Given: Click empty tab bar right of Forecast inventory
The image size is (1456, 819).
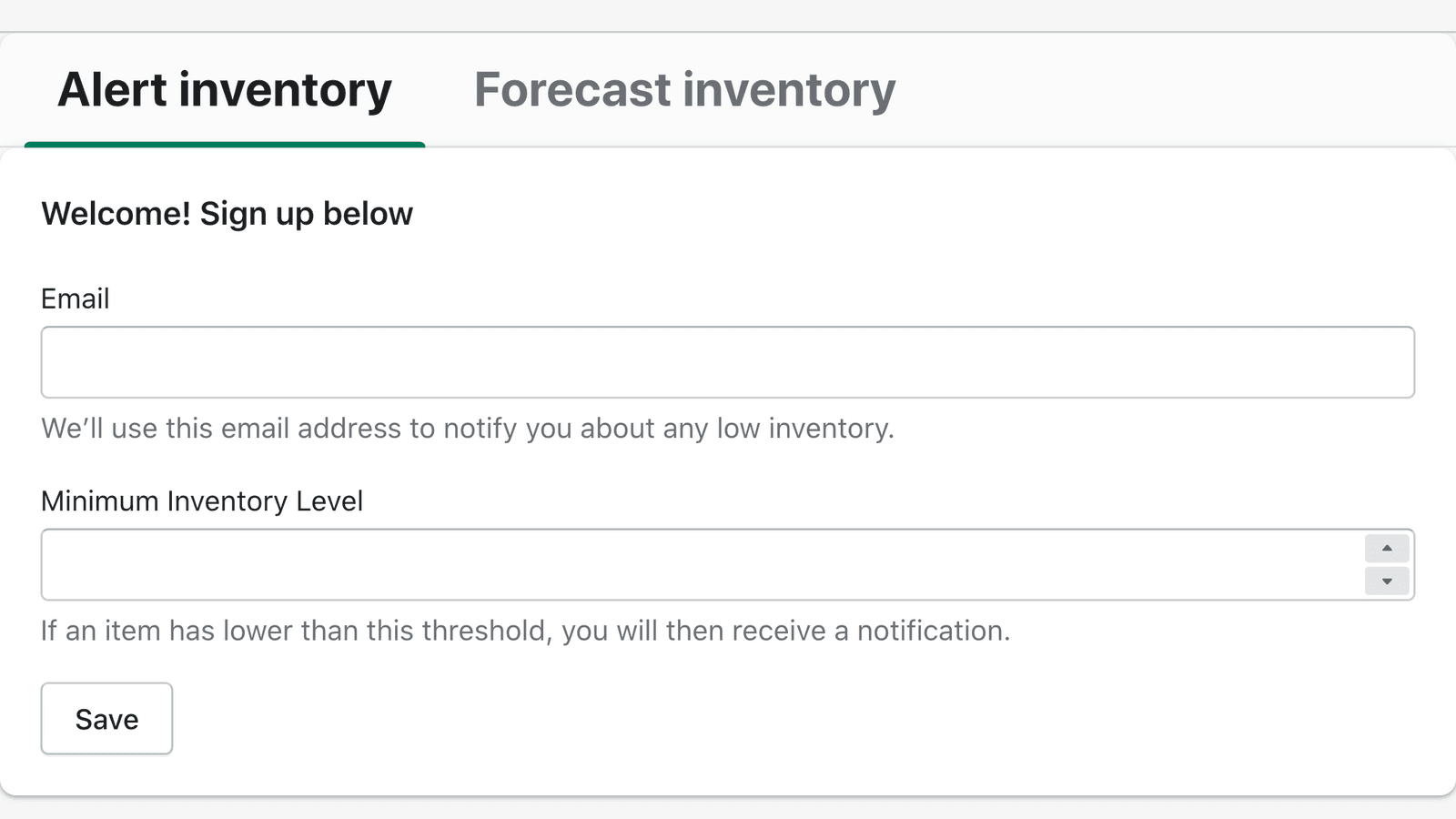Looking at the screenshot, I should [1174, 90].
